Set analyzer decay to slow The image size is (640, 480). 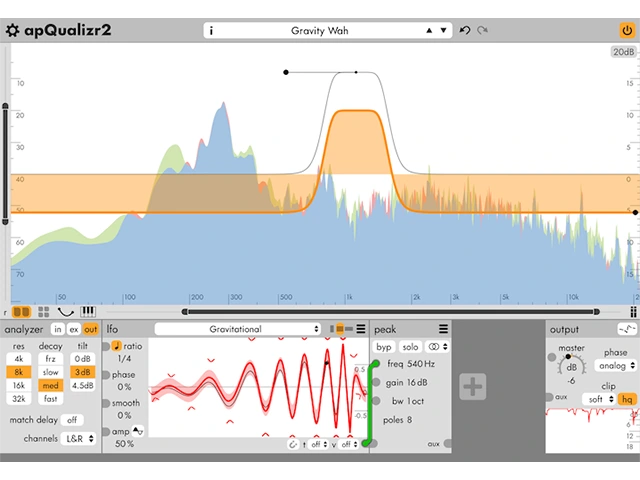[x=51, y=372]
